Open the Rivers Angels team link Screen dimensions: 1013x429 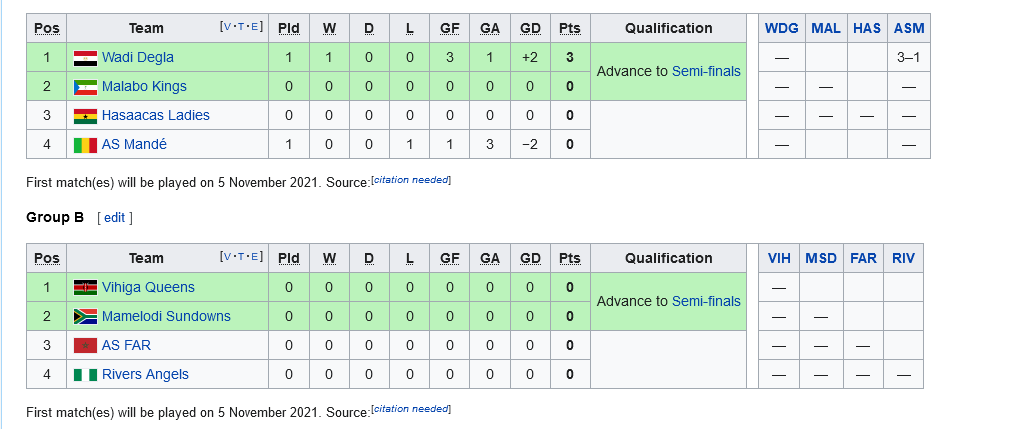pyautogui.click(x=145, y=375)
